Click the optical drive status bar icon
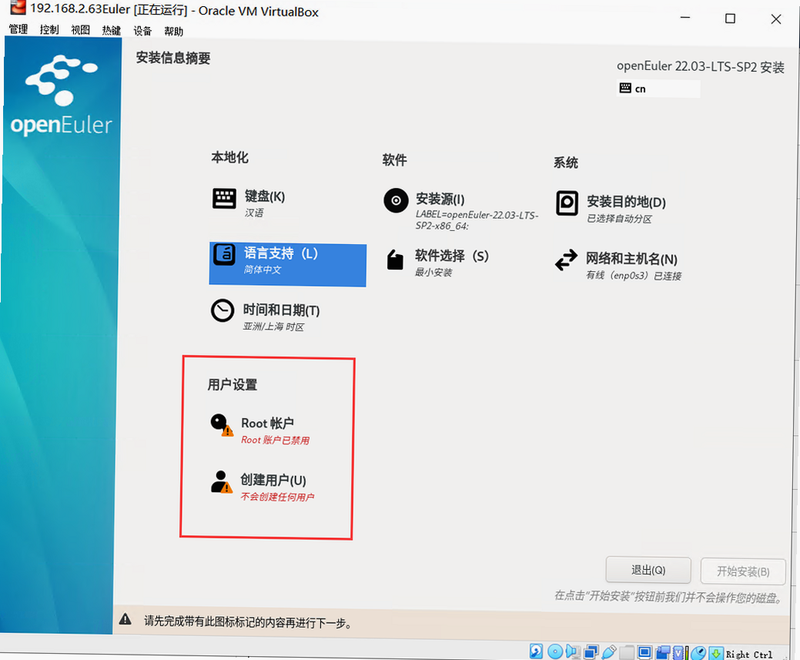 [x=555, y=651]
